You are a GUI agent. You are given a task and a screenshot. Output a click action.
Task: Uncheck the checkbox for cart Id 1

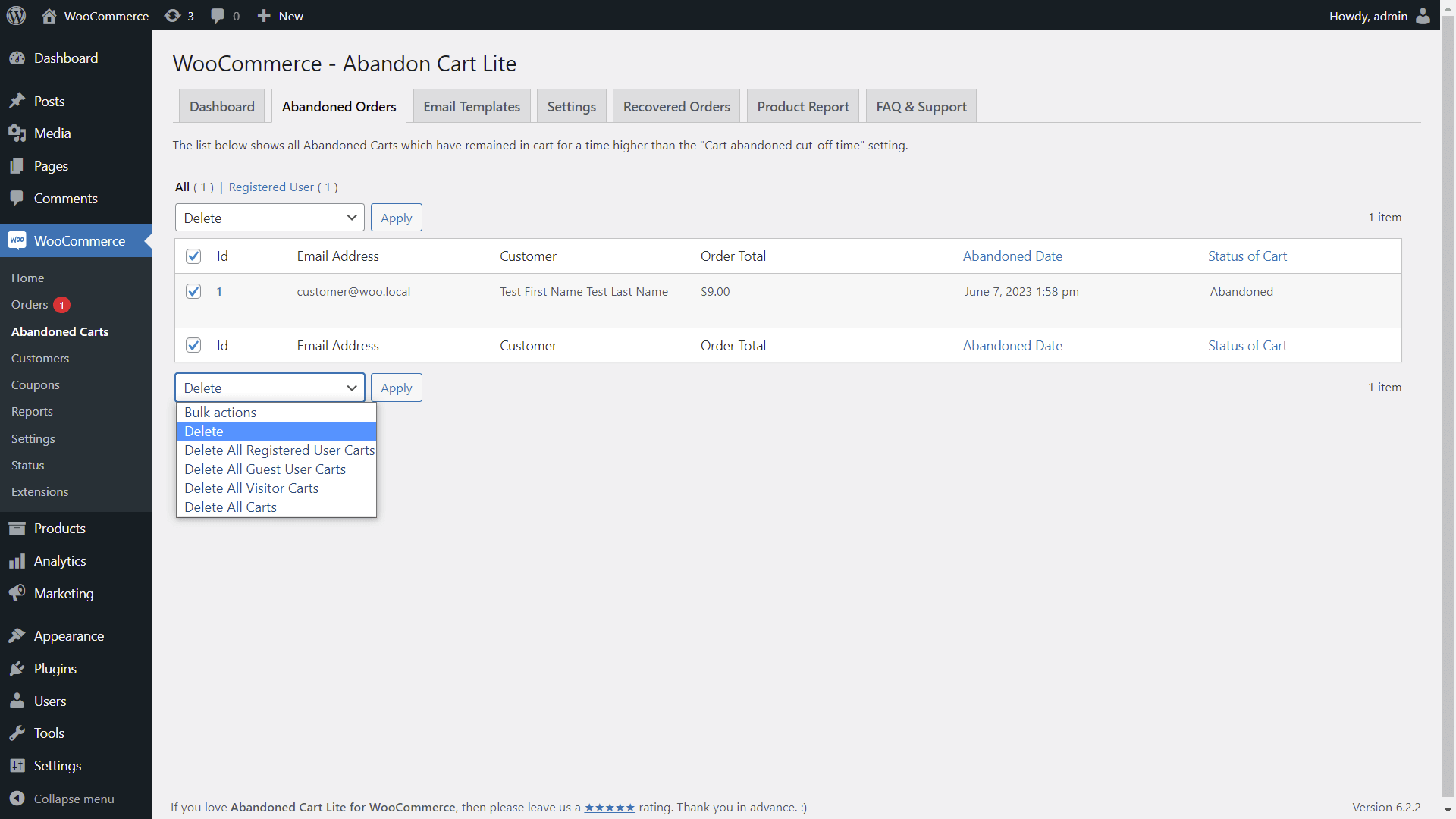pos(193,292)
